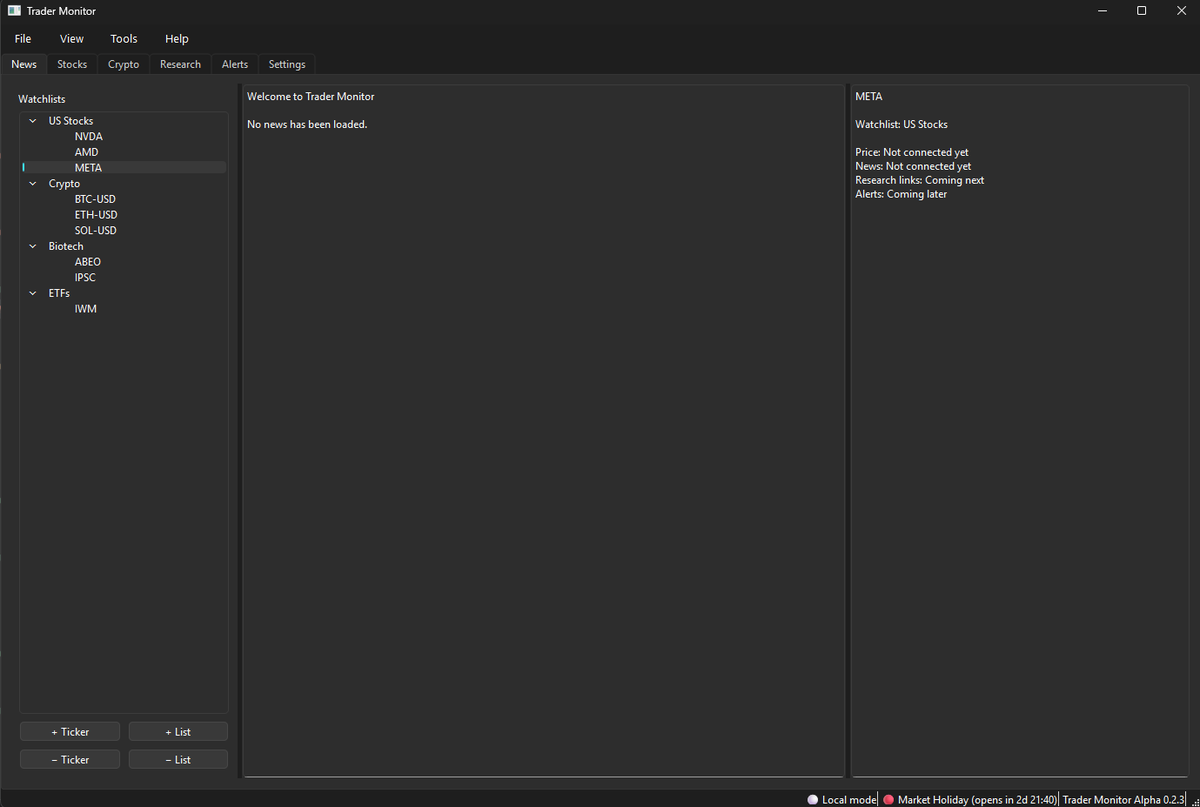1200x807 pixels.
Task: Click the Market Holiday countdown text
Action: click(x=977, y=800)
